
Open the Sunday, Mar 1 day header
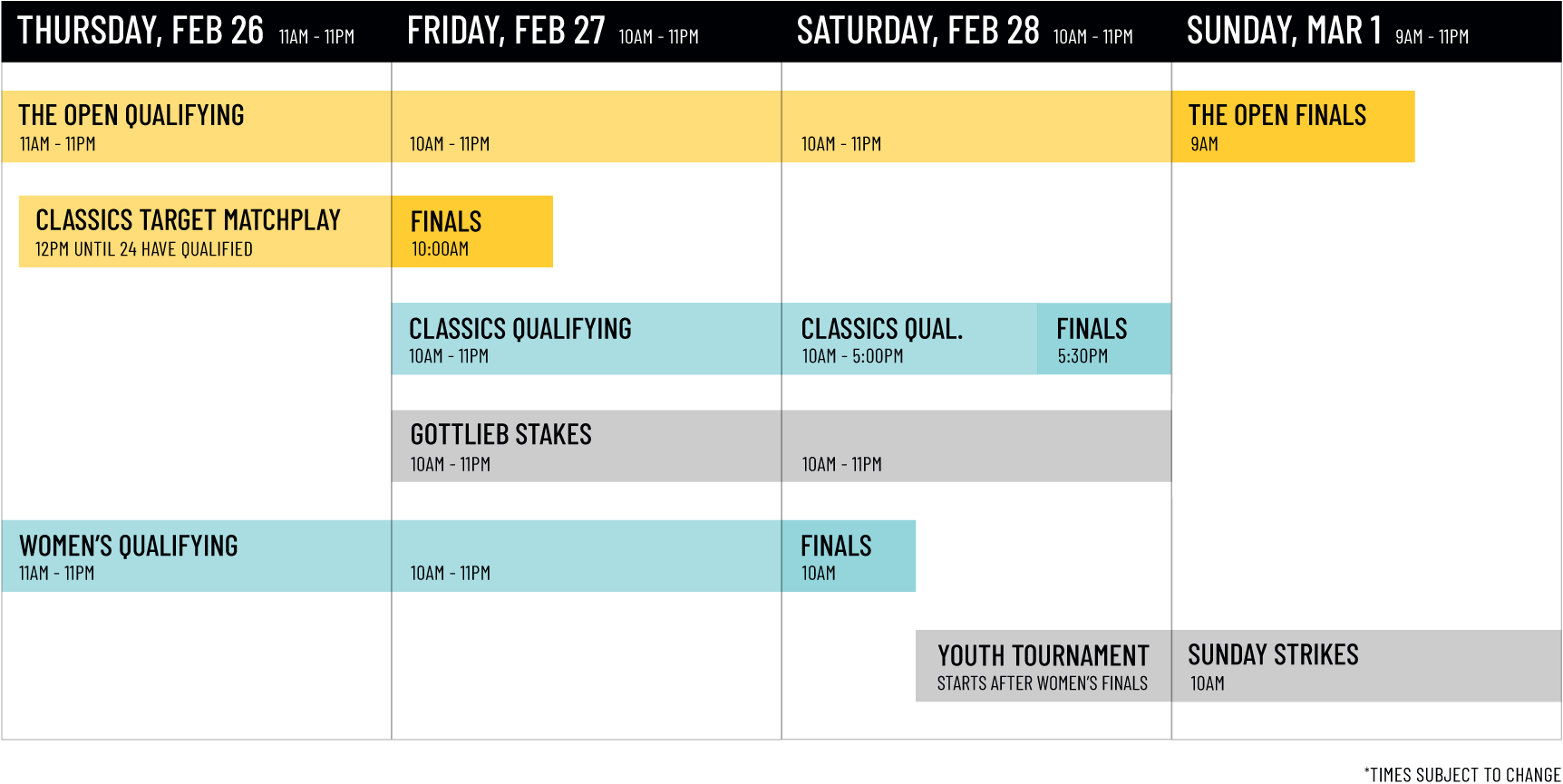pyautogui.click(x=1326, y=32)
